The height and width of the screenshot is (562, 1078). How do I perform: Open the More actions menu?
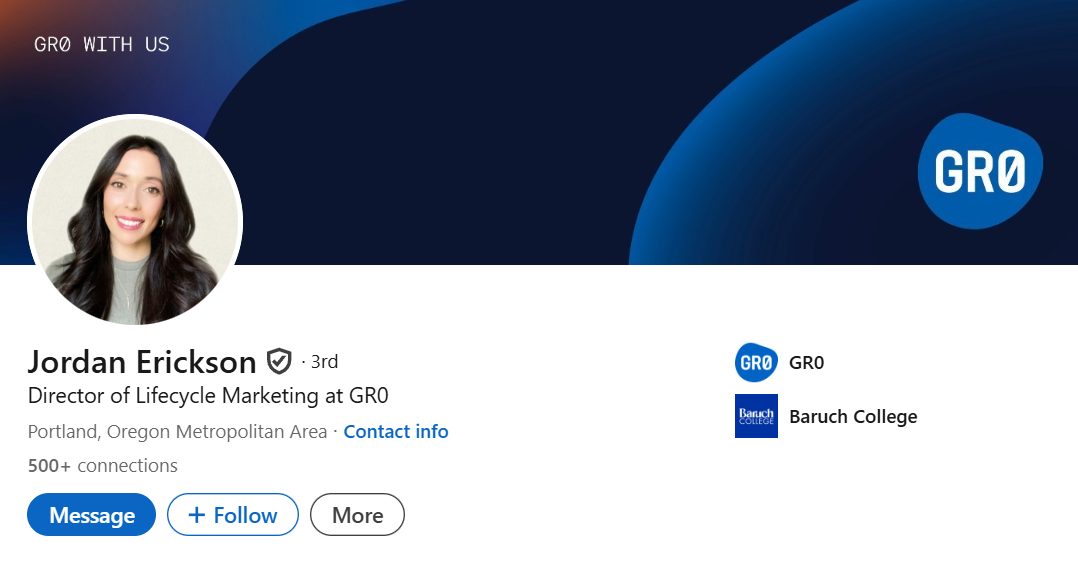coord(358,515)
